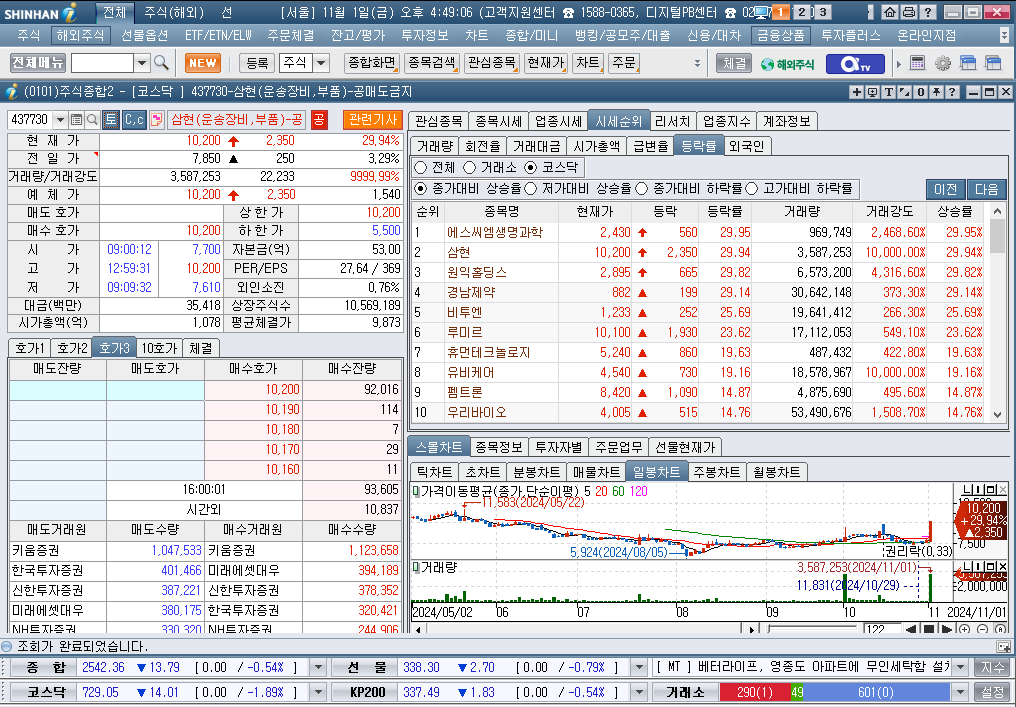Image resolution: width=1016 pixels, height=707 pixels.
Task: Open the 선물옵션 top menu
Action: (x=144, y=36)
